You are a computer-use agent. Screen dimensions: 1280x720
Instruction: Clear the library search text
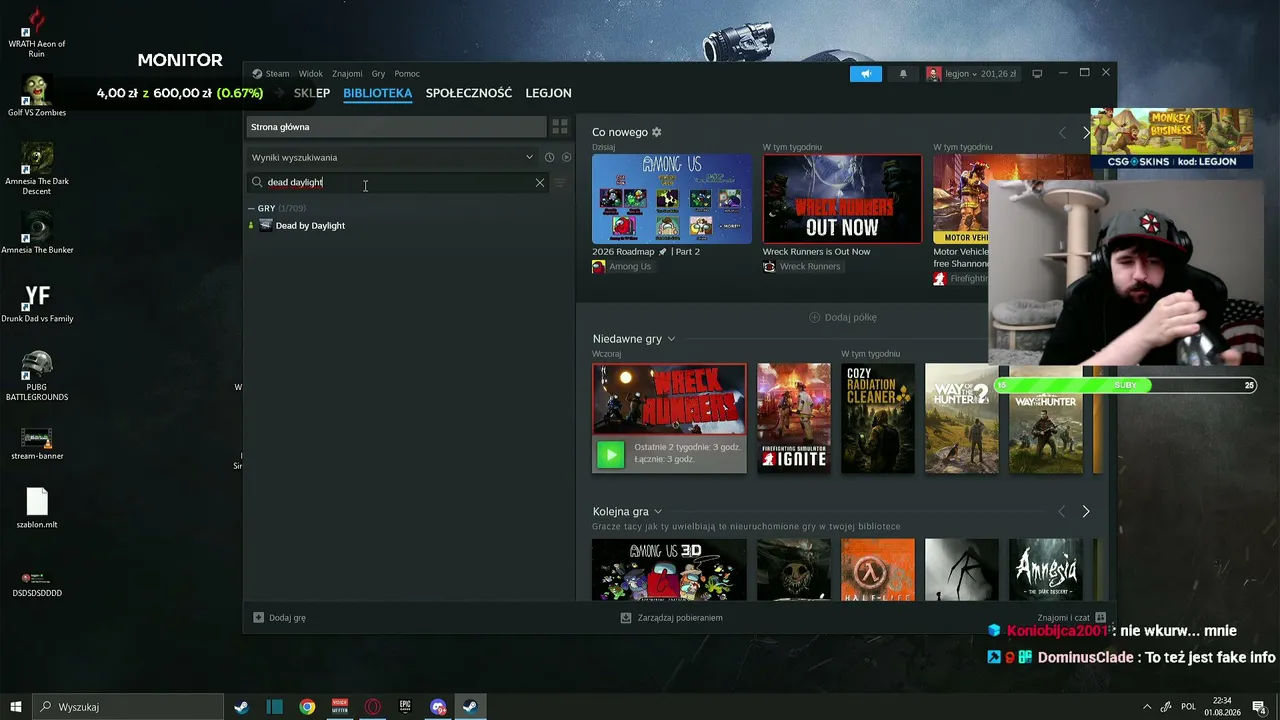[540, 183]
